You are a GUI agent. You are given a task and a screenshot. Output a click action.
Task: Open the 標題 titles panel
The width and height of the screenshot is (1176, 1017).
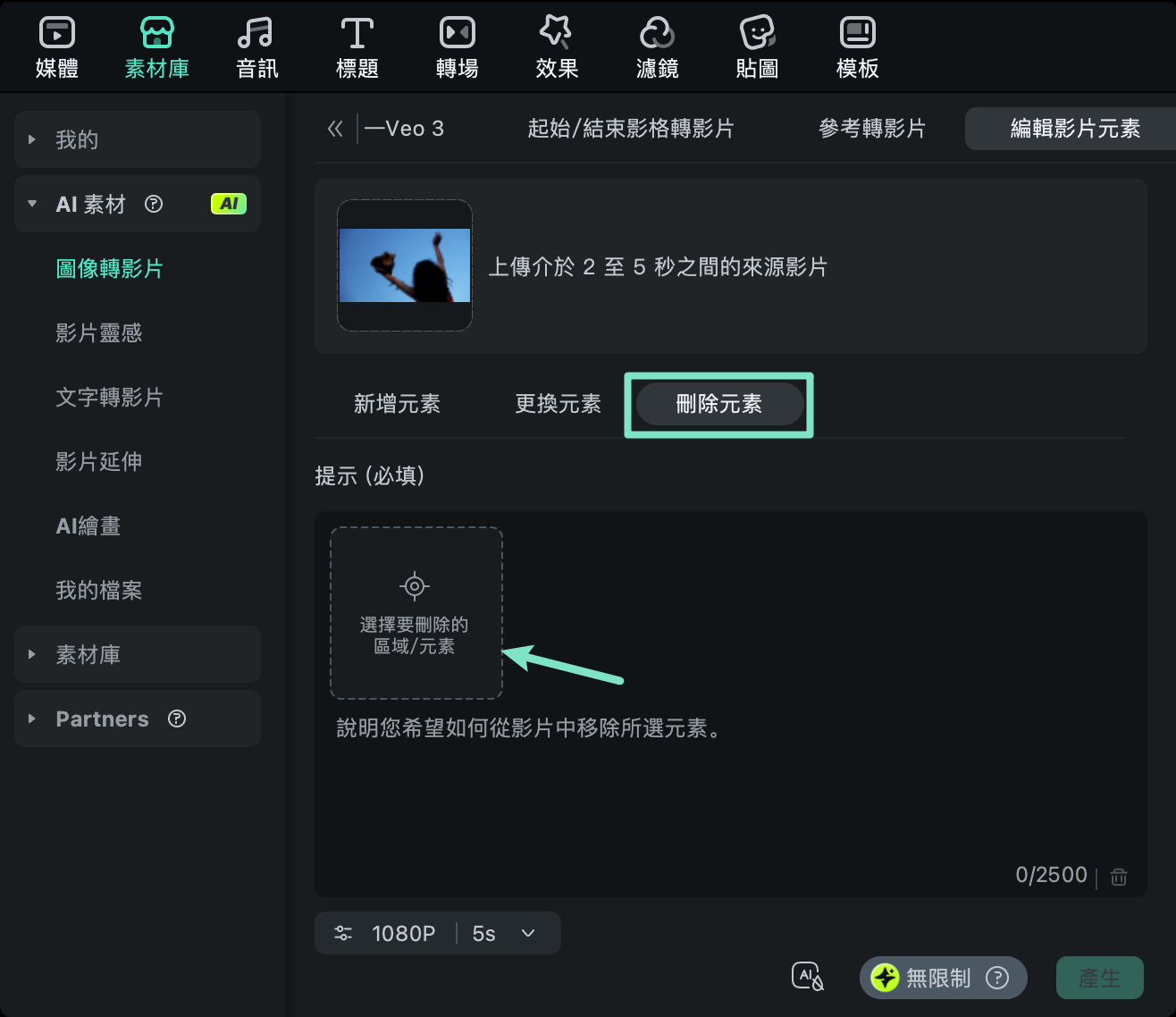(x=357, y=45)
